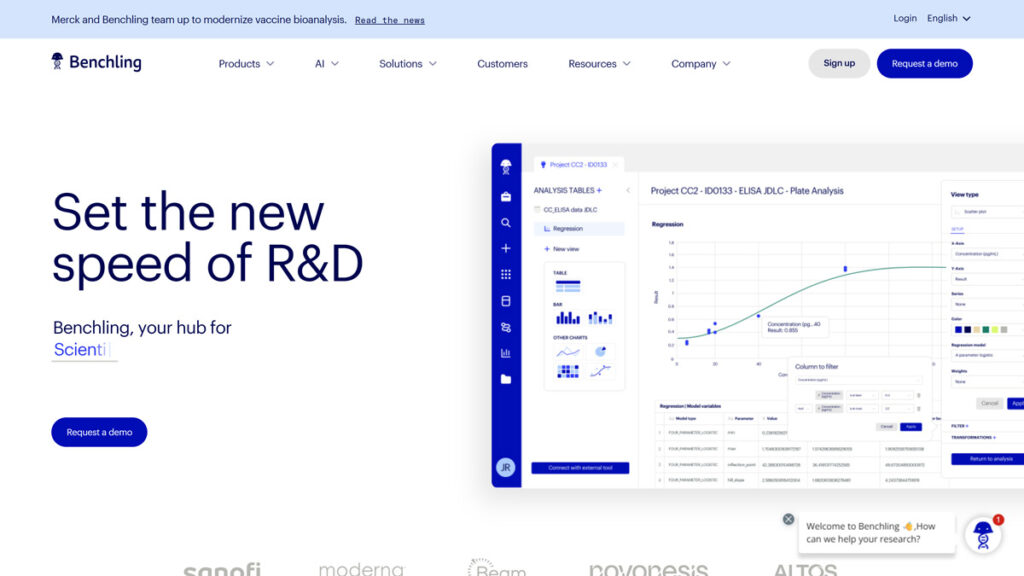This screenshot has width=1024, height=576.
Task: Click the briefcase icon in demo sidebar
Action: click(x=506, y=196)
